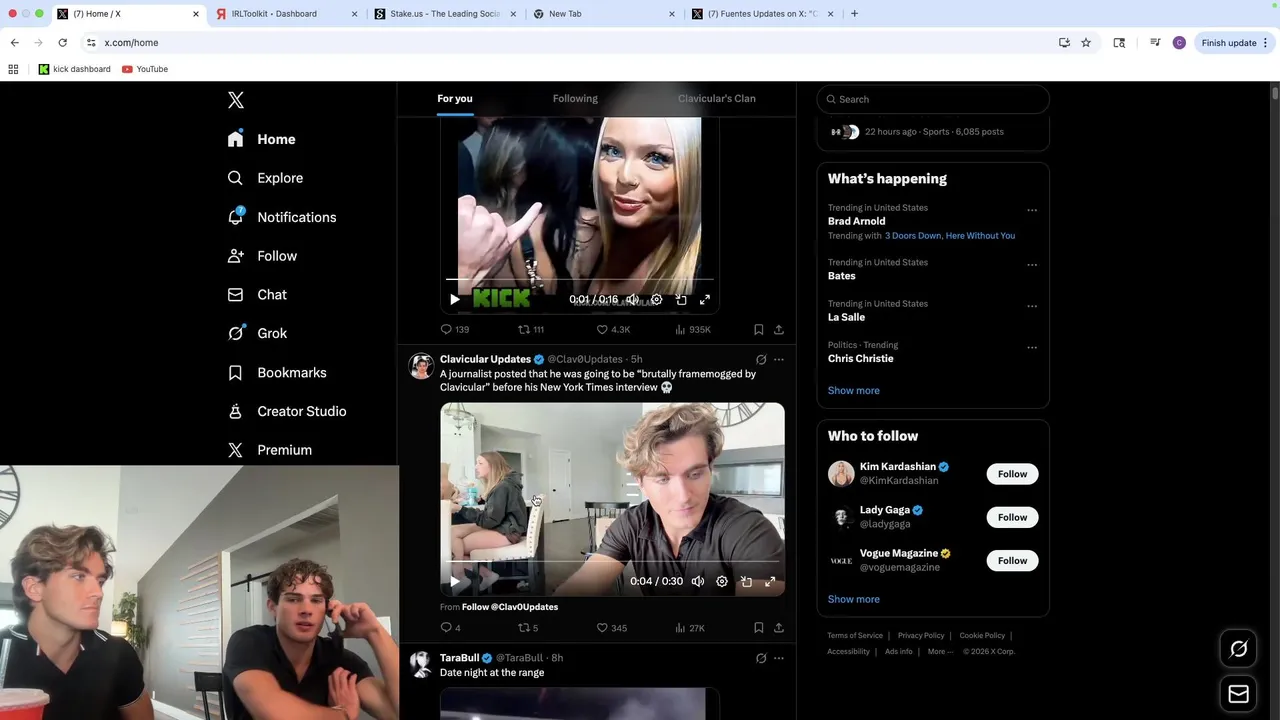Open more options for Bates trend
The height and width of the screenshot is (720, 1280).
point(1032,265)
